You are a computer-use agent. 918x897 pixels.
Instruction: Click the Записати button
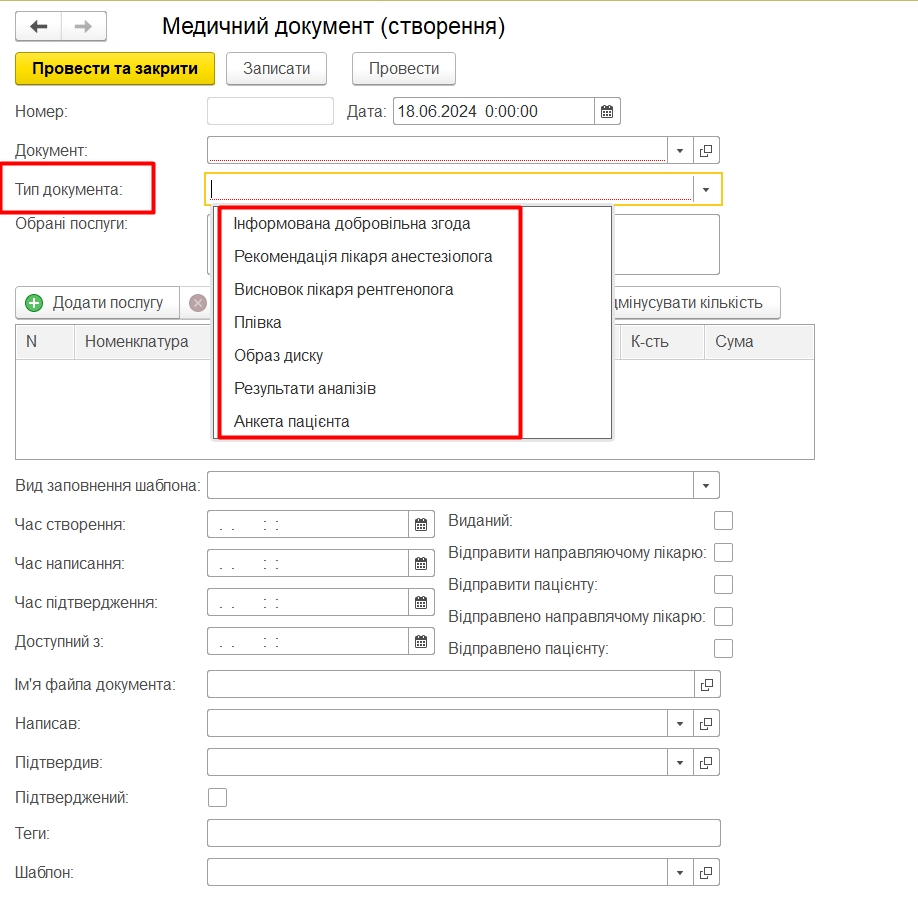pos(277,69)
